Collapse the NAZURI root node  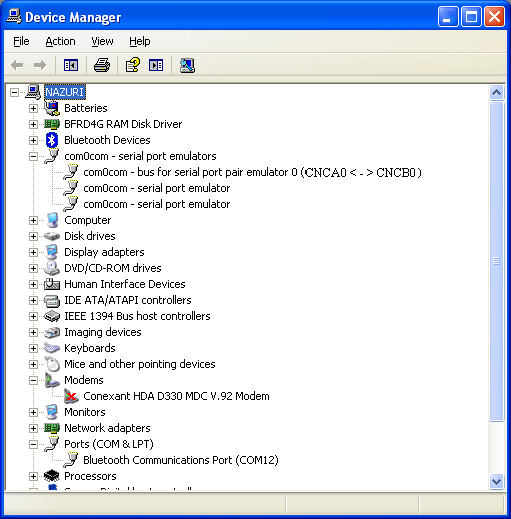[14, 92]
